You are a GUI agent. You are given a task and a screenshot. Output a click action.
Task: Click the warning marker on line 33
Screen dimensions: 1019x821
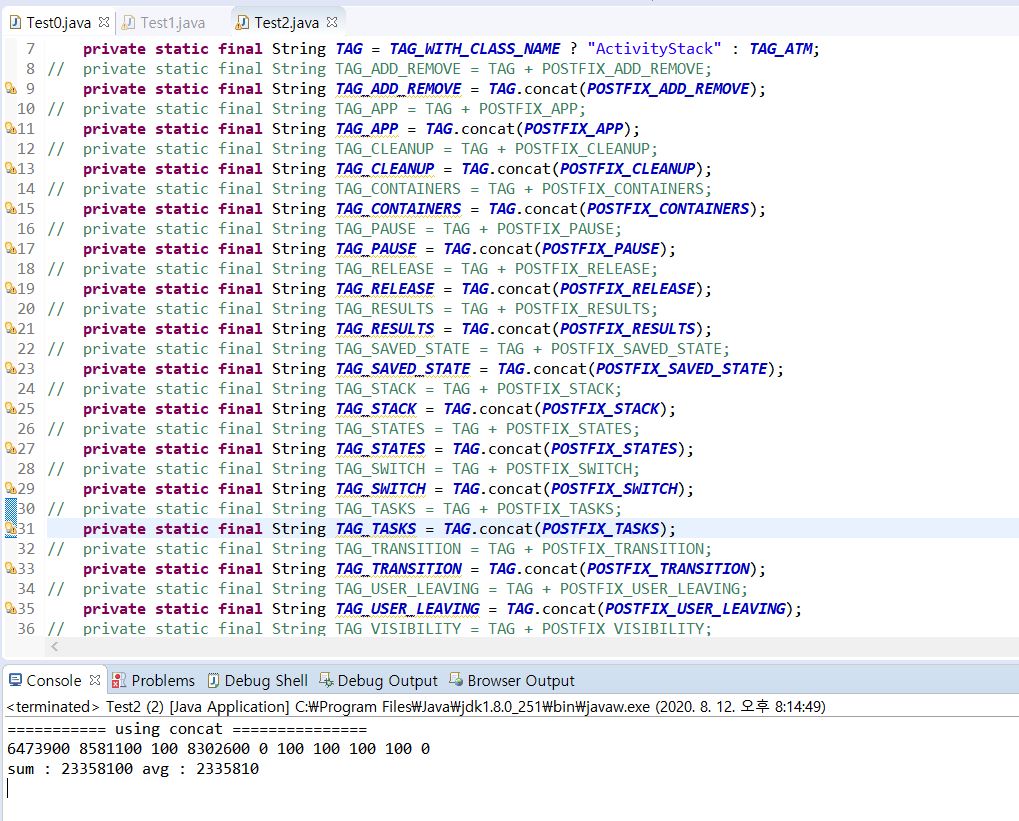tap(10, 568)
